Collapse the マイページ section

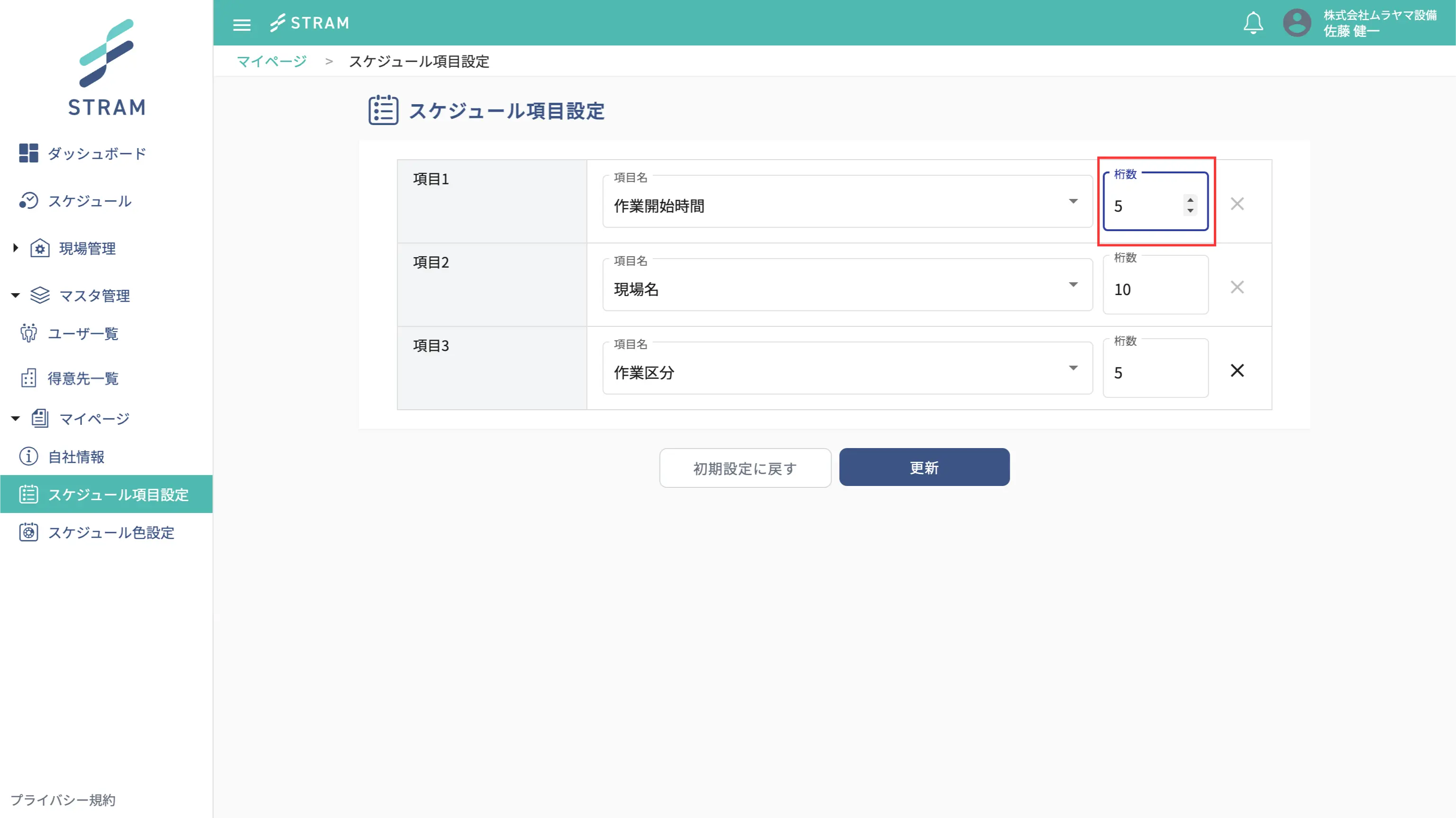[15, 418]
